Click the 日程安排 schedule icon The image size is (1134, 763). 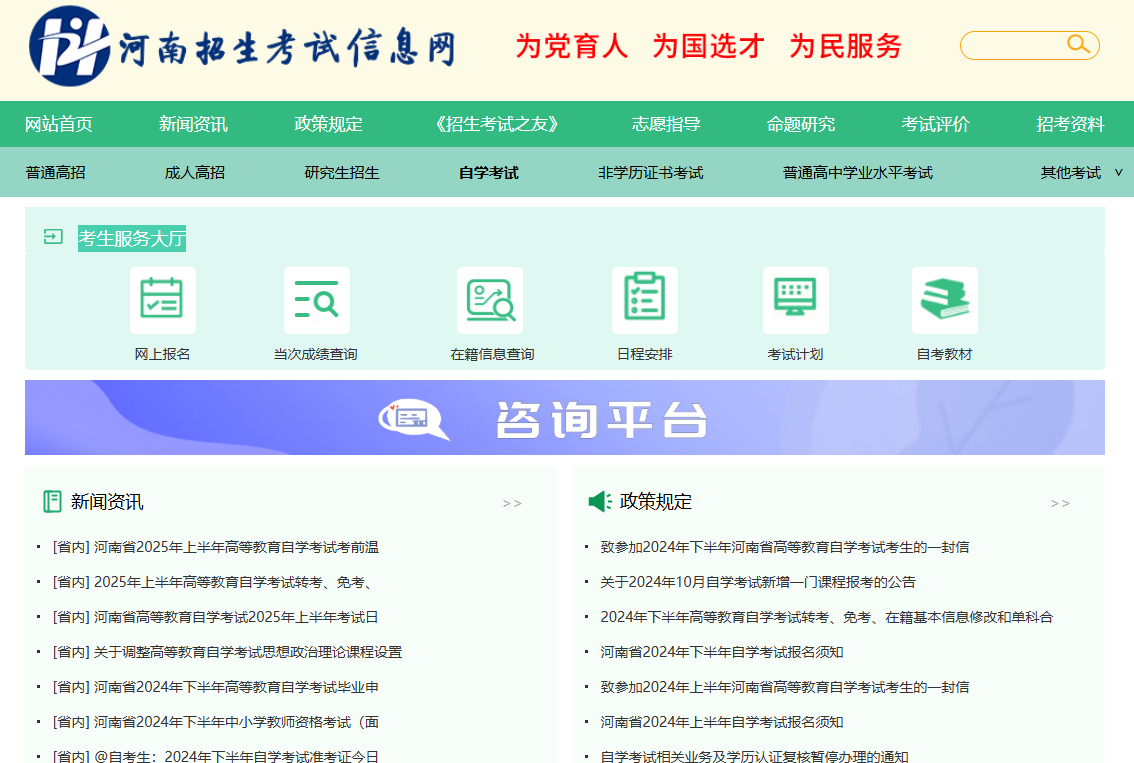645,300
